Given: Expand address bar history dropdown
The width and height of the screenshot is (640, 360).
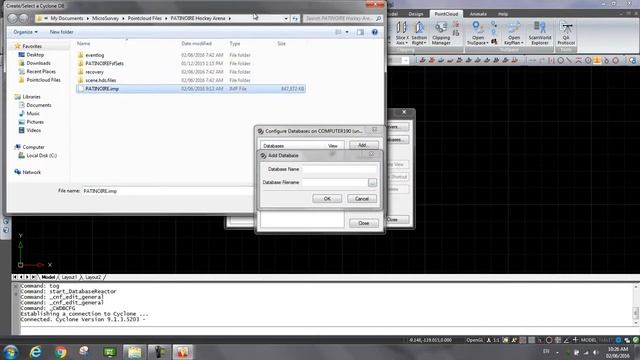Looking at the screenshot, I should pyautogui.click(x=286, y=18).
